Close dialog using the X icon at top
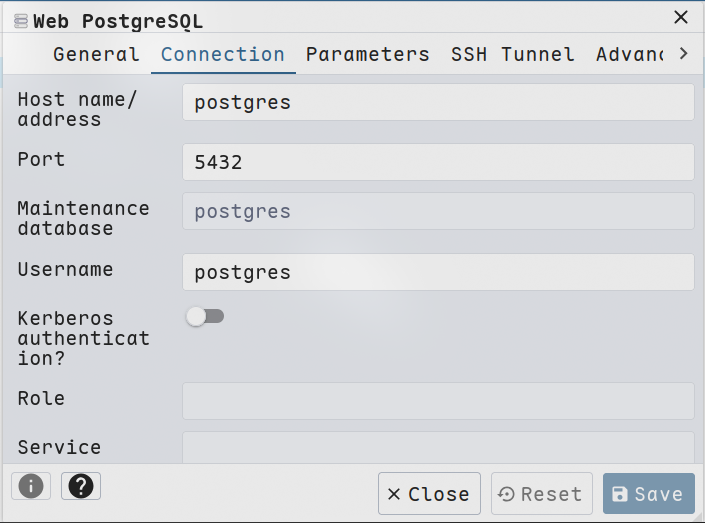Viewport: 705px width, 523px height. coord(681,17)
